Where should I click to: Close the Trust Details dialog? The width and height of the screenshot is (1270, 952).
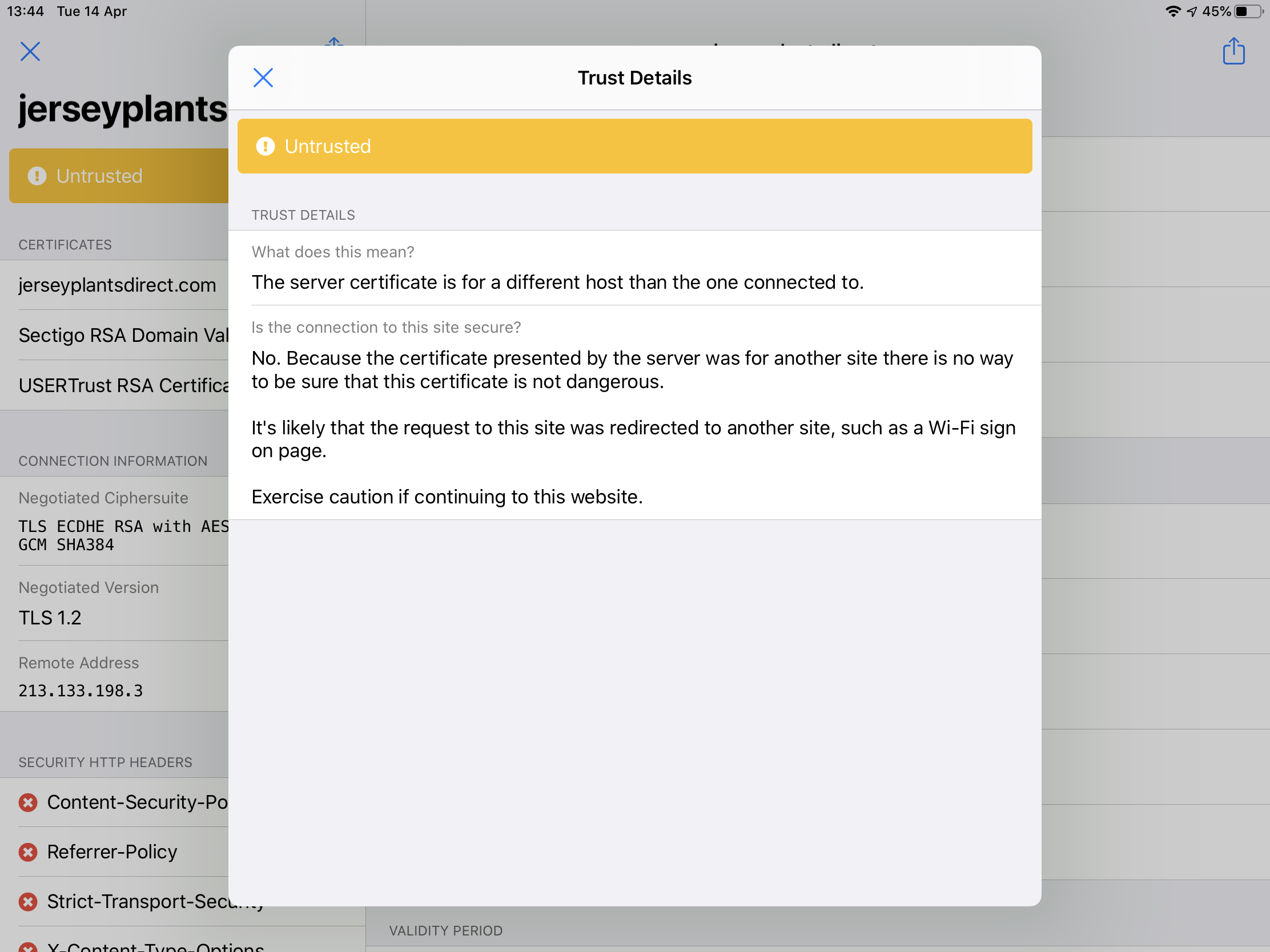point(263,78)
